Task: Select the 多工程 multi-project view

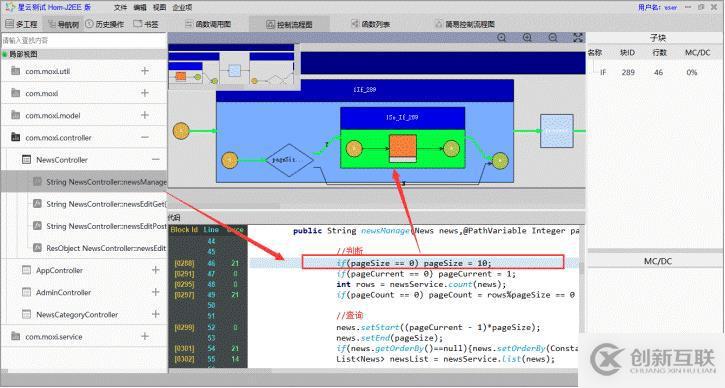Action: [x=21, y=24]
